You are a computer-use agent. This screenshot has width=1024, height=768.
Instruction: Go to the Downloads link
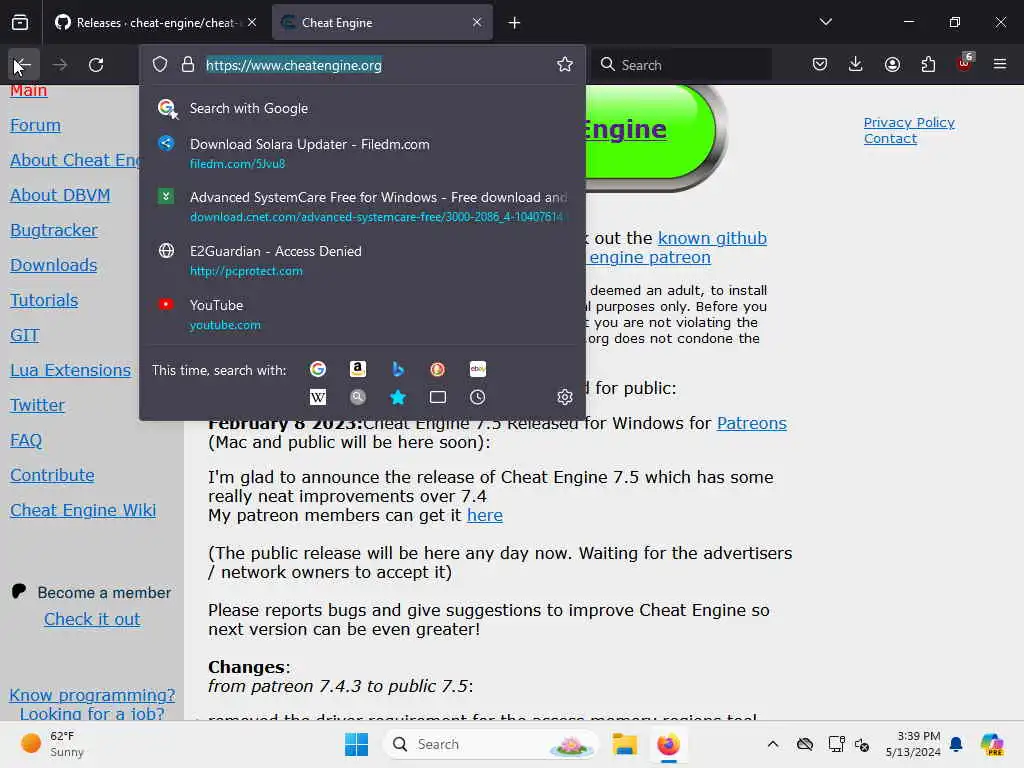tap(54, 265)
